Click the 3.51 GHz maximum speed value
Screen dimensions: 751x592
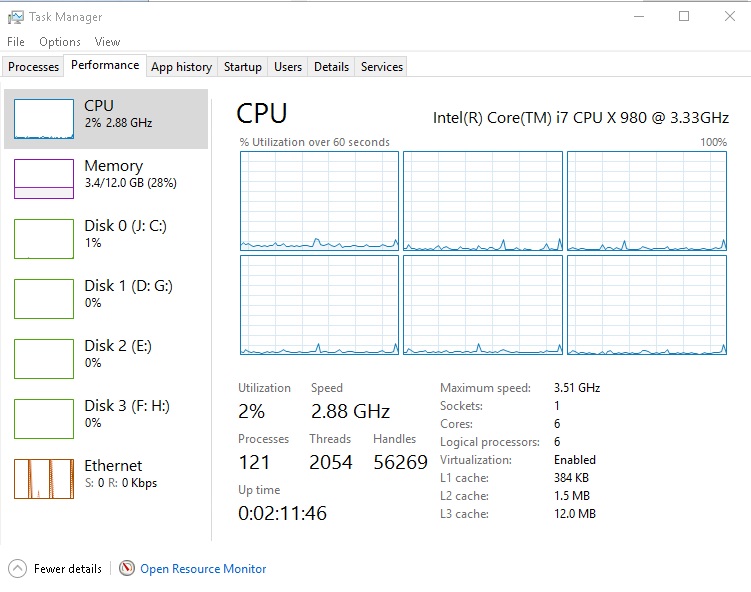click(x=577, y=388)
